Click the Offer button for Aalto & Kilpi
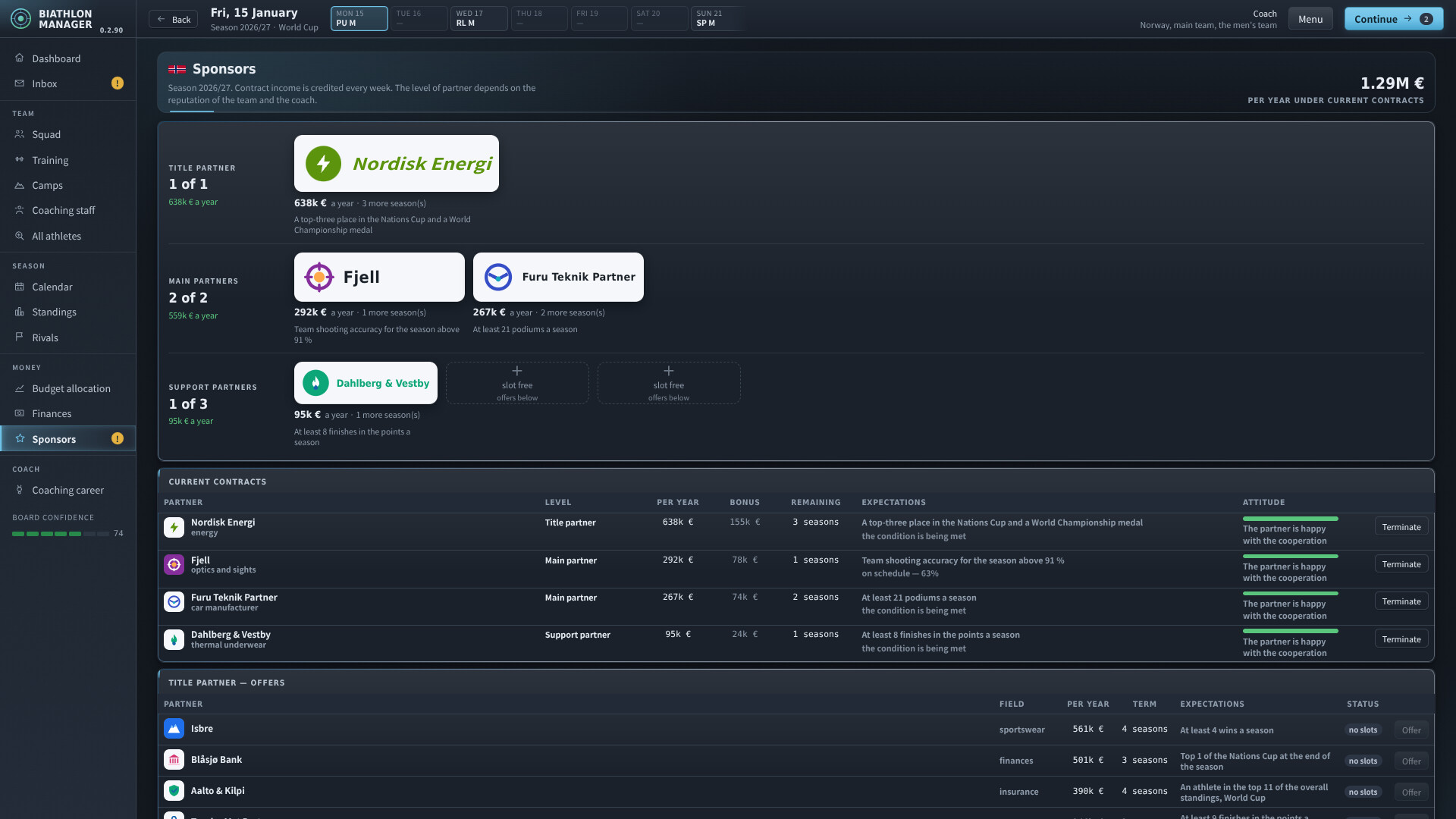 click(x=1410, y=792)
